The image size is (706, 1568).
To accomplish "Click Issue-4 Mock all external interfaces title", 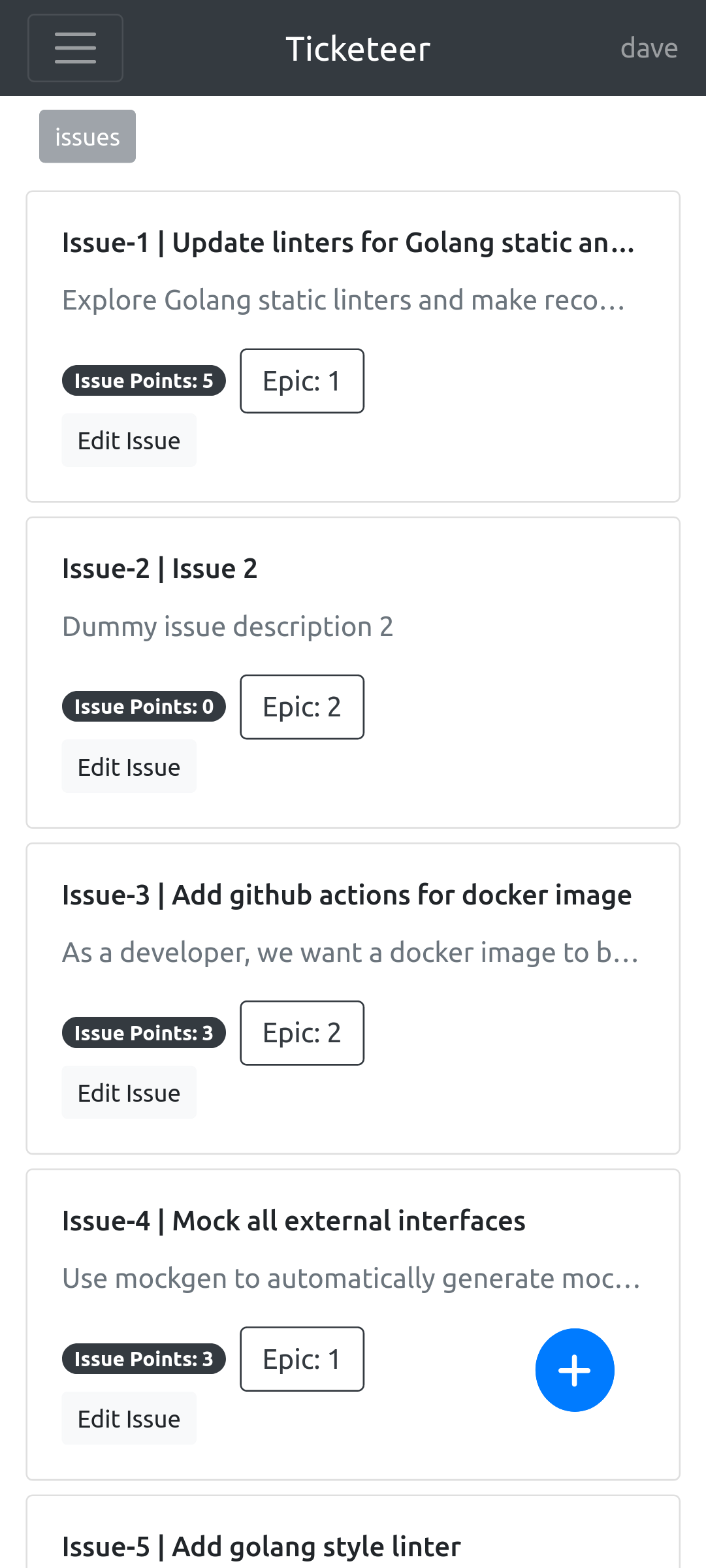I will pyautogui.click(x=293, y=1221).
